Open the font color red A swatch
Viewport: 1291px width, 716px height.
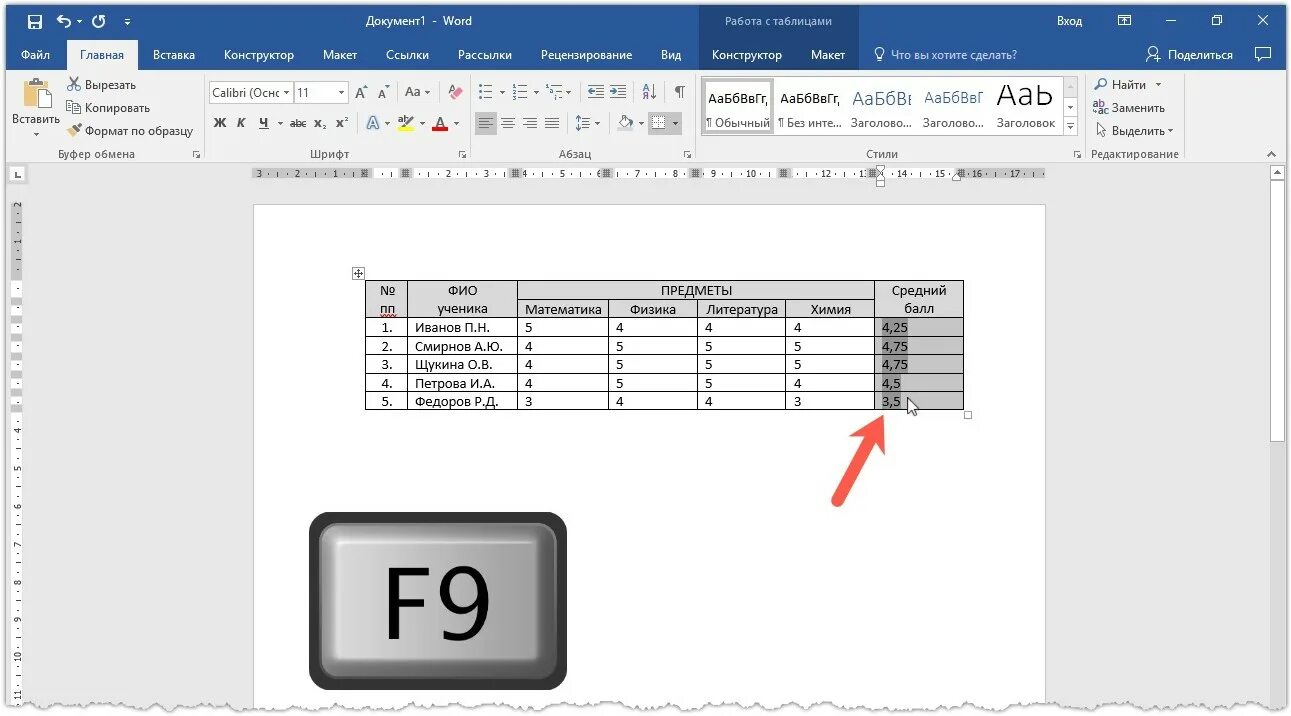pyautogui.click(x=440, y=123)
